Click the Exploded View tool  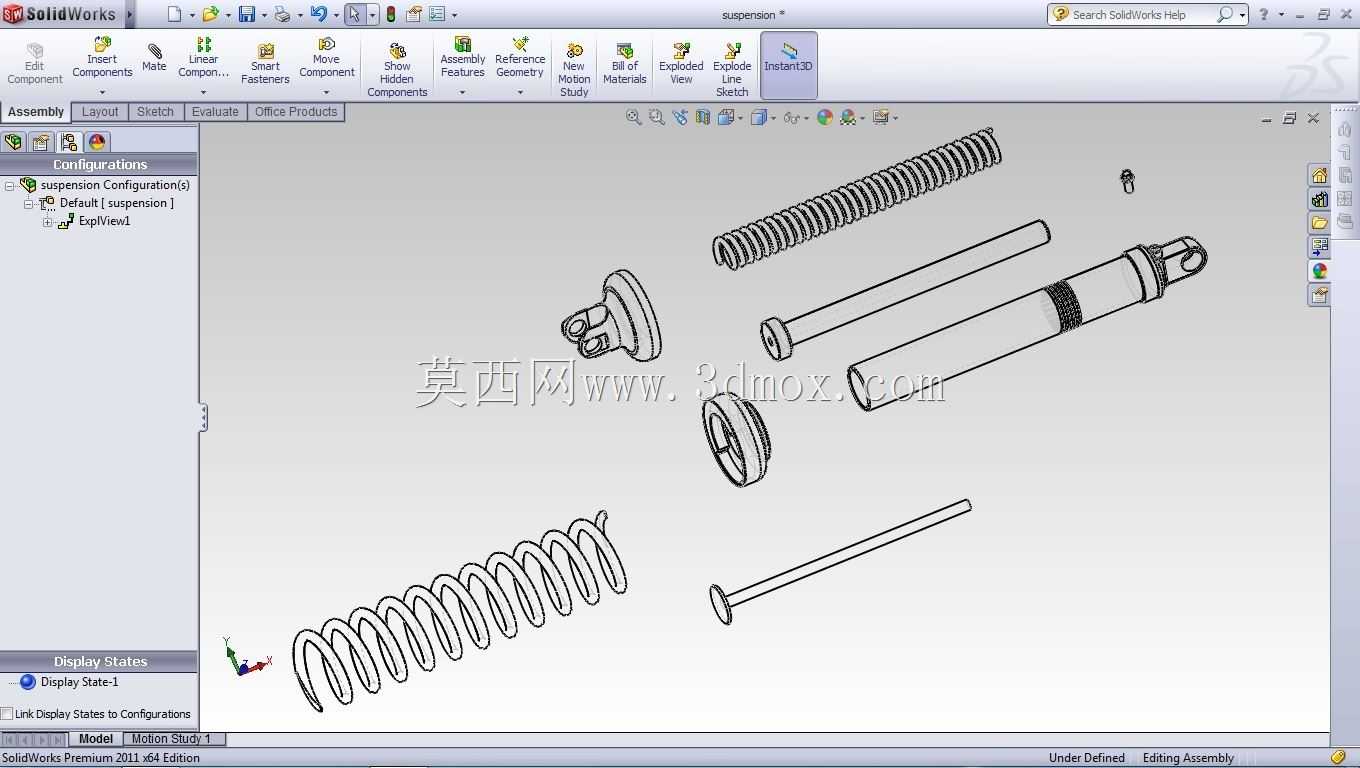681,64
